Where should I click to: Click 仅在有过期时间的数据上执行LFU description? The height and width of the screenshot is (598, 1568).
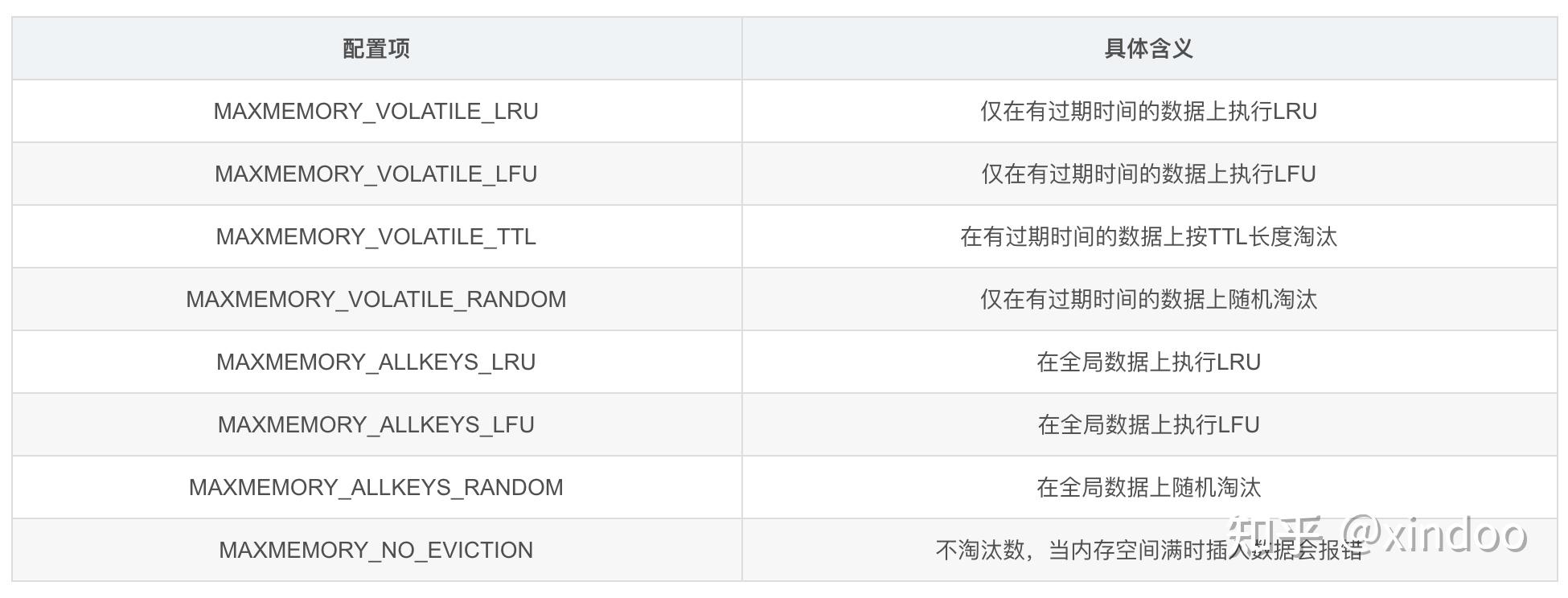pyautogui.click(x=1148, y=174)
